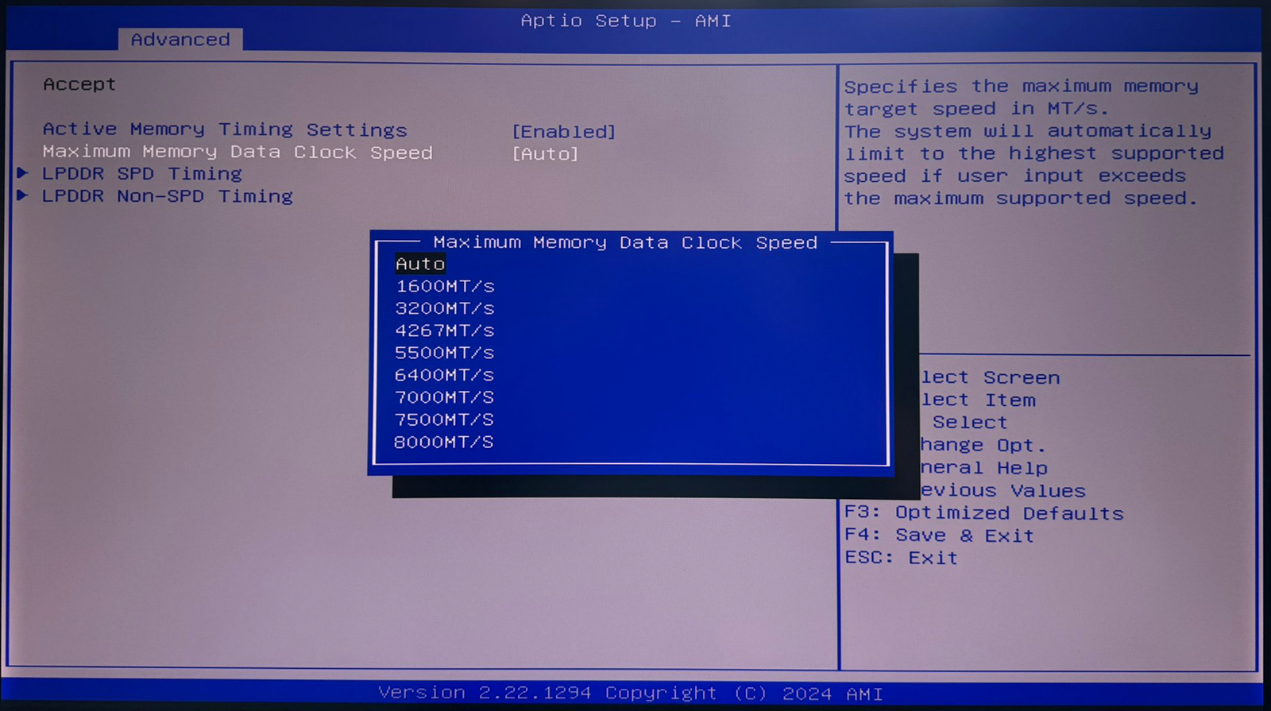This screenshot has height=711, width=1271.
Task: Click the Version 2.22.1294 copyright footer
Action: (631, 693)
